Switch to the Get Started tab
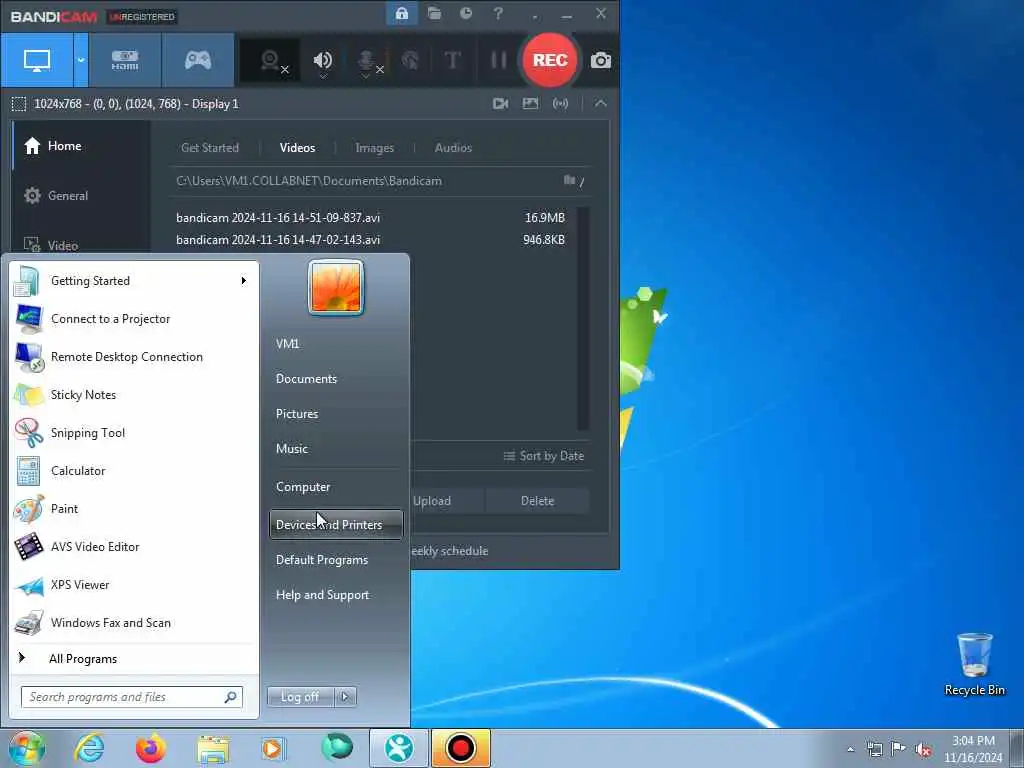The image size is (1024, 768). (210, 148)
